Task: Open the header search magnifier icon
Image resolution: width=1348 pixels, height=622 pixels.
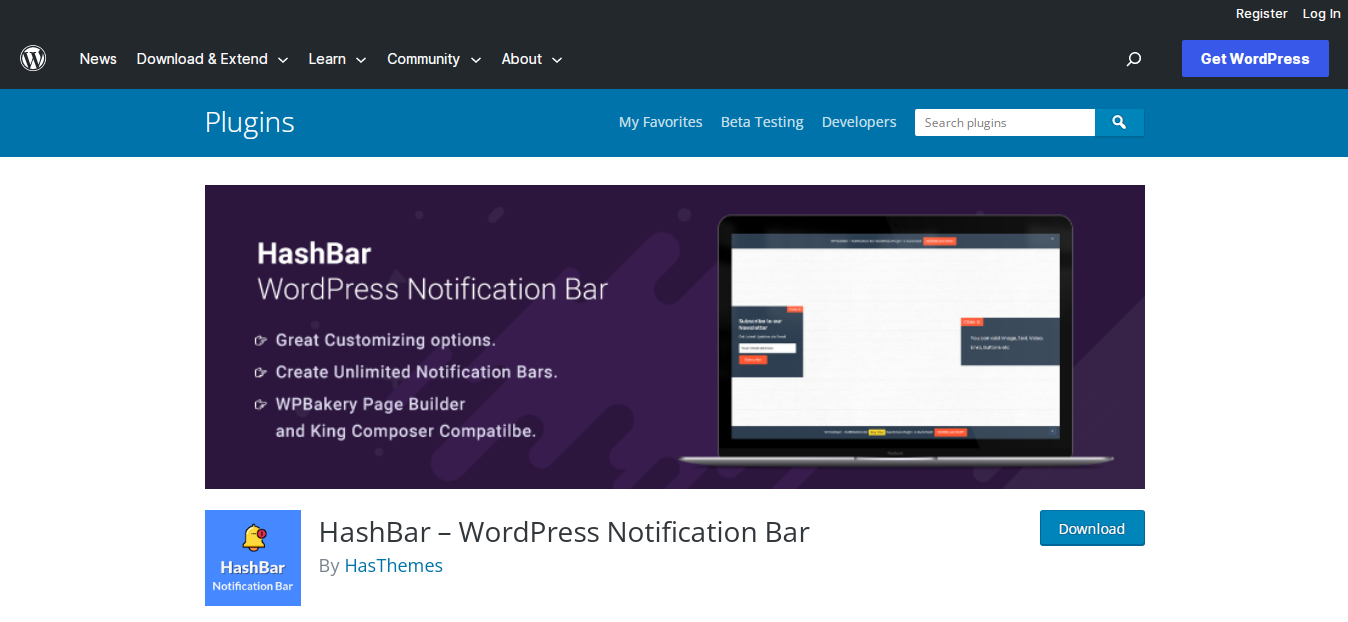Action: 1133,59
